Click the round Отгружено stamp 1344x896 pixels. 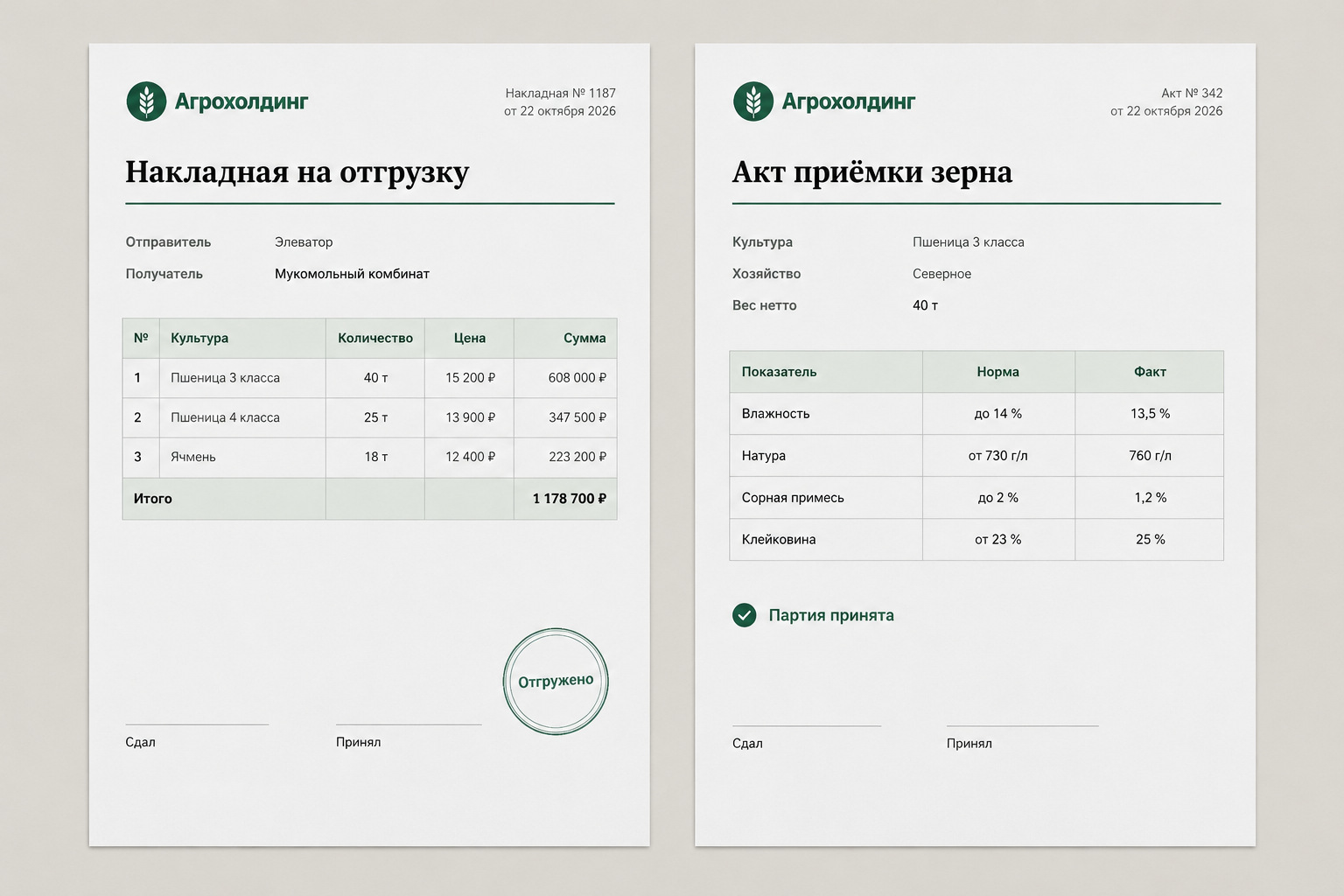(556, 681)
